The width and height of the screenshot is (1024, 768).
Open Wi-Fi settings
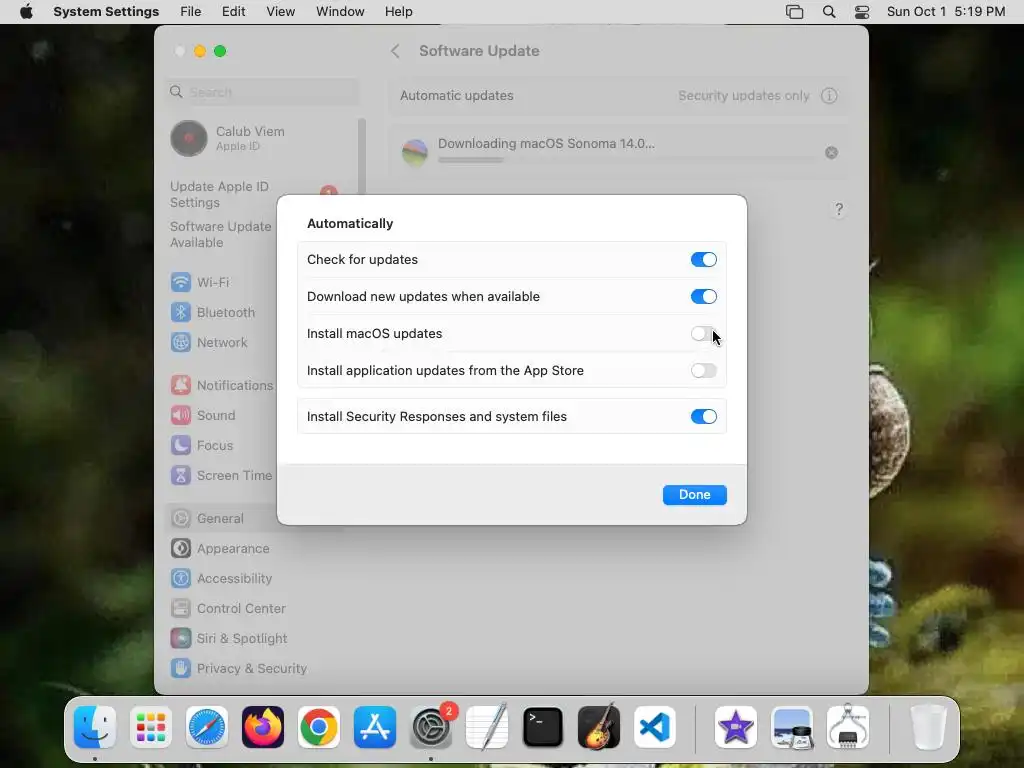[x=200, y=282]
